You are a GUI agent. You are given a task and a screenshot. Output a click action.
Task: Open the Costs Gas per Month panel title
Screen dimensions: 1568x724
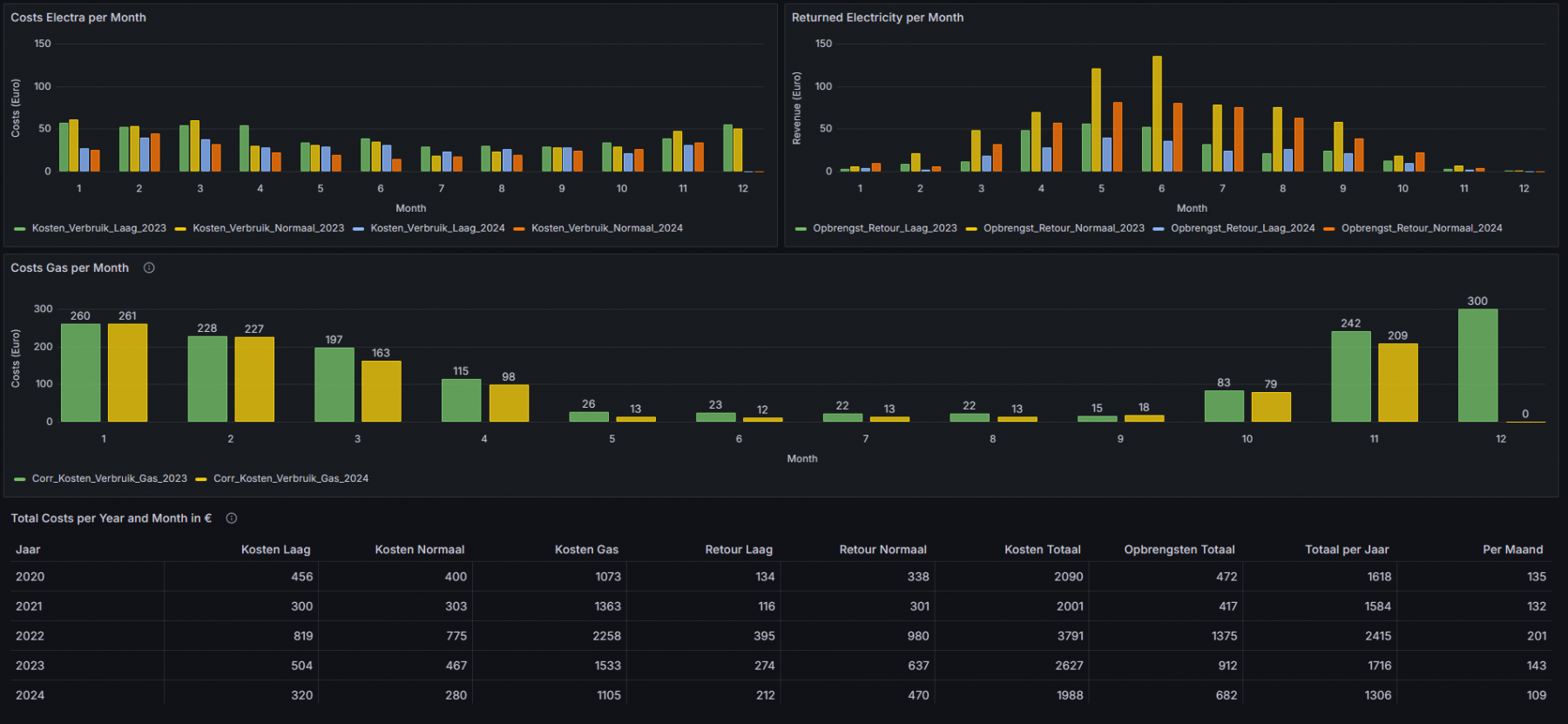pyautogui.click(x=70, y=268)
